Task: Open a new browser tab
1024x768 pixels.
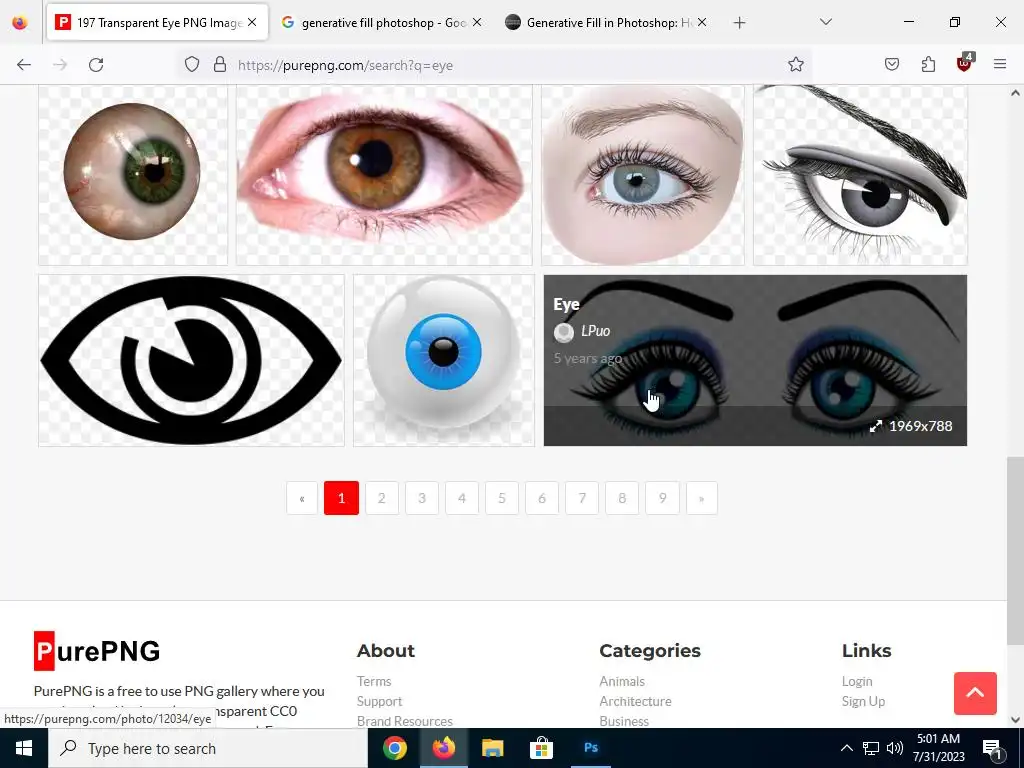Action: tap(739, 23)
